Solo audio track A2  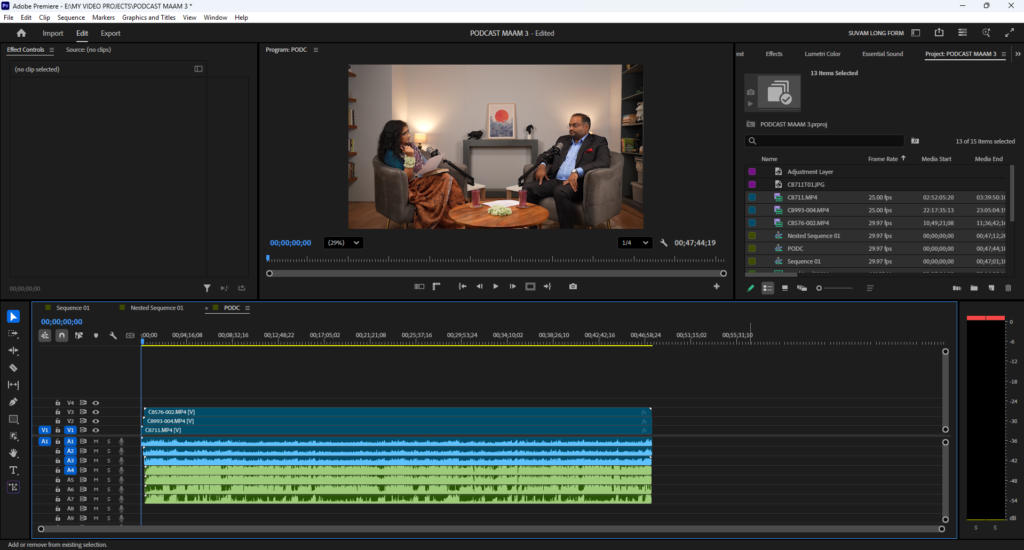click(108, 451)
